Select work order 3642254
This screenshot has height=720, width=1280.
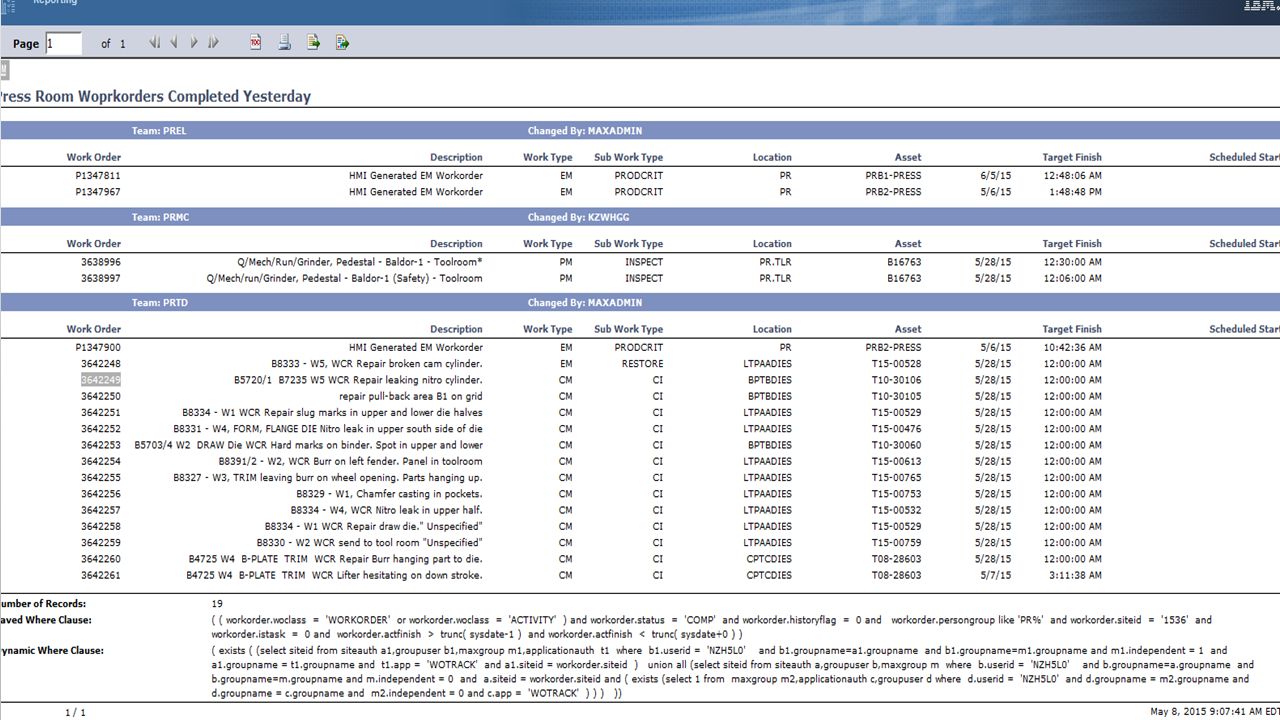tap(101, 461)
